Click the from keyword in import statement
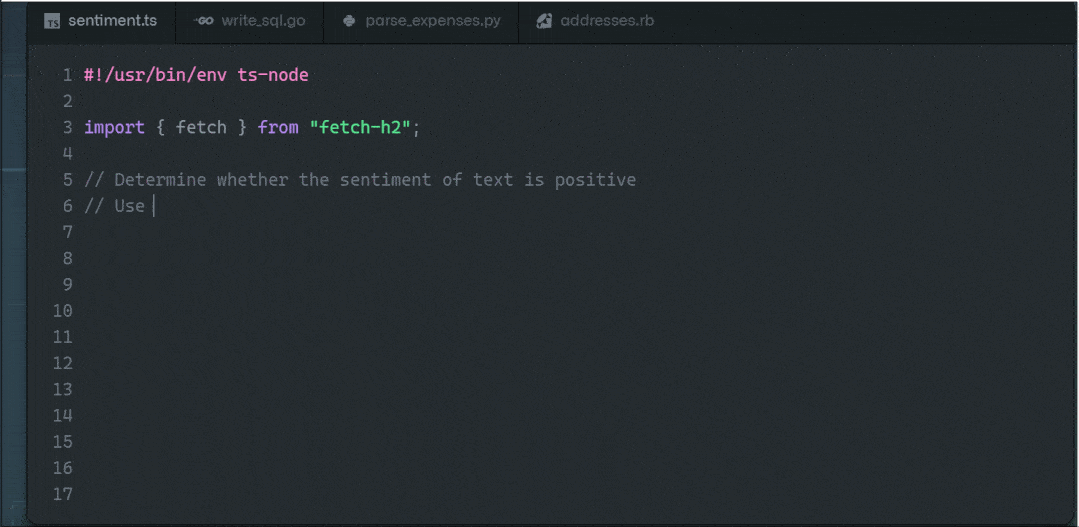 (x=278, y=127)
